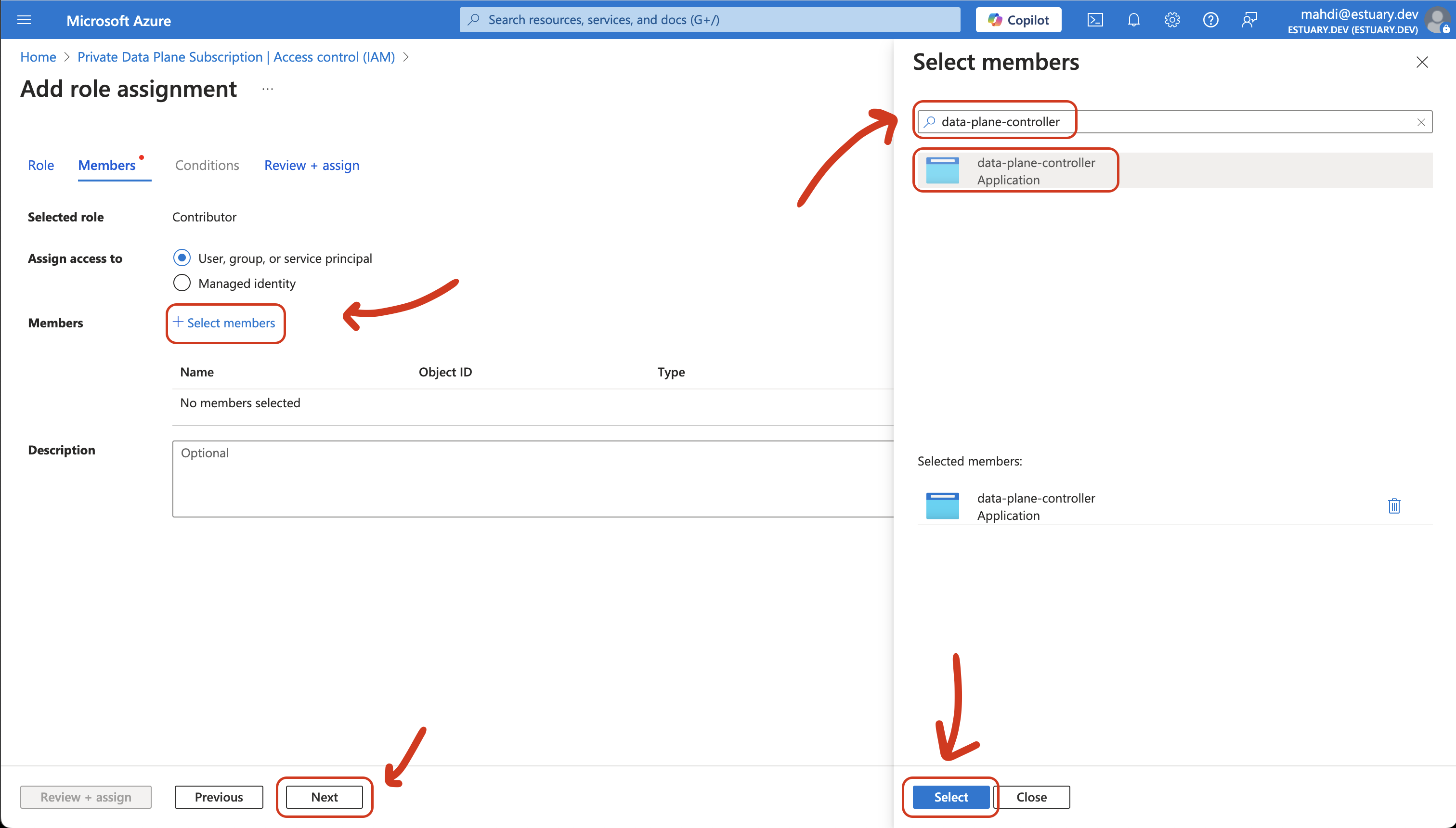Viewport: 1456px width, 828px height.
Task: Clear the search box with the X icon
Action: [1421, 122]
